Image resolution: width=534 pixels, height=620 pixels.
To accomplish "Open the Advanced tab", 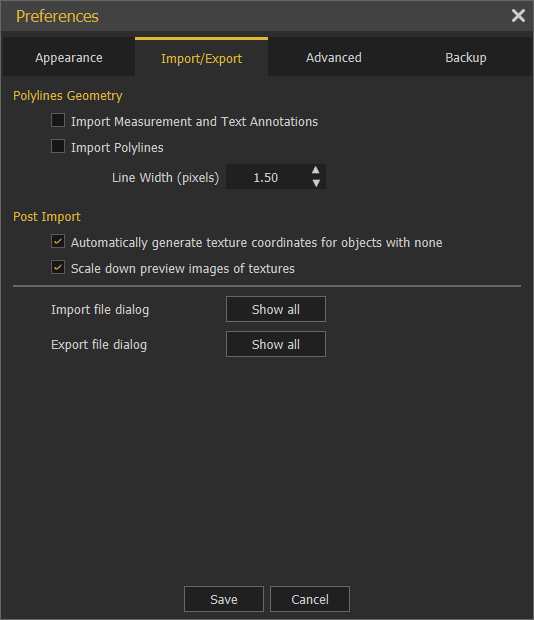I will point(334,57).
